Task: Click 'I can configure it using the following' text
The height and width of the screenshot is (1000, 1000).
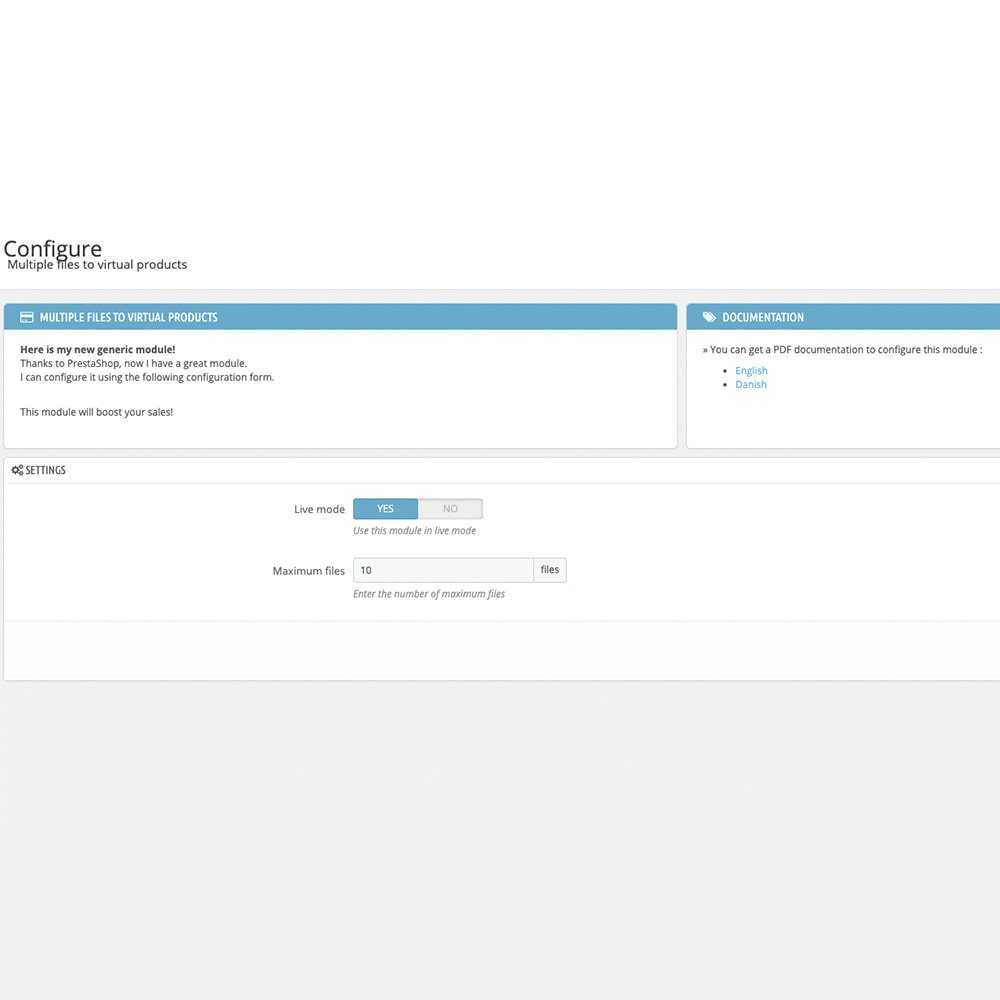Action: pyautogui.click(x=147, y=378)
